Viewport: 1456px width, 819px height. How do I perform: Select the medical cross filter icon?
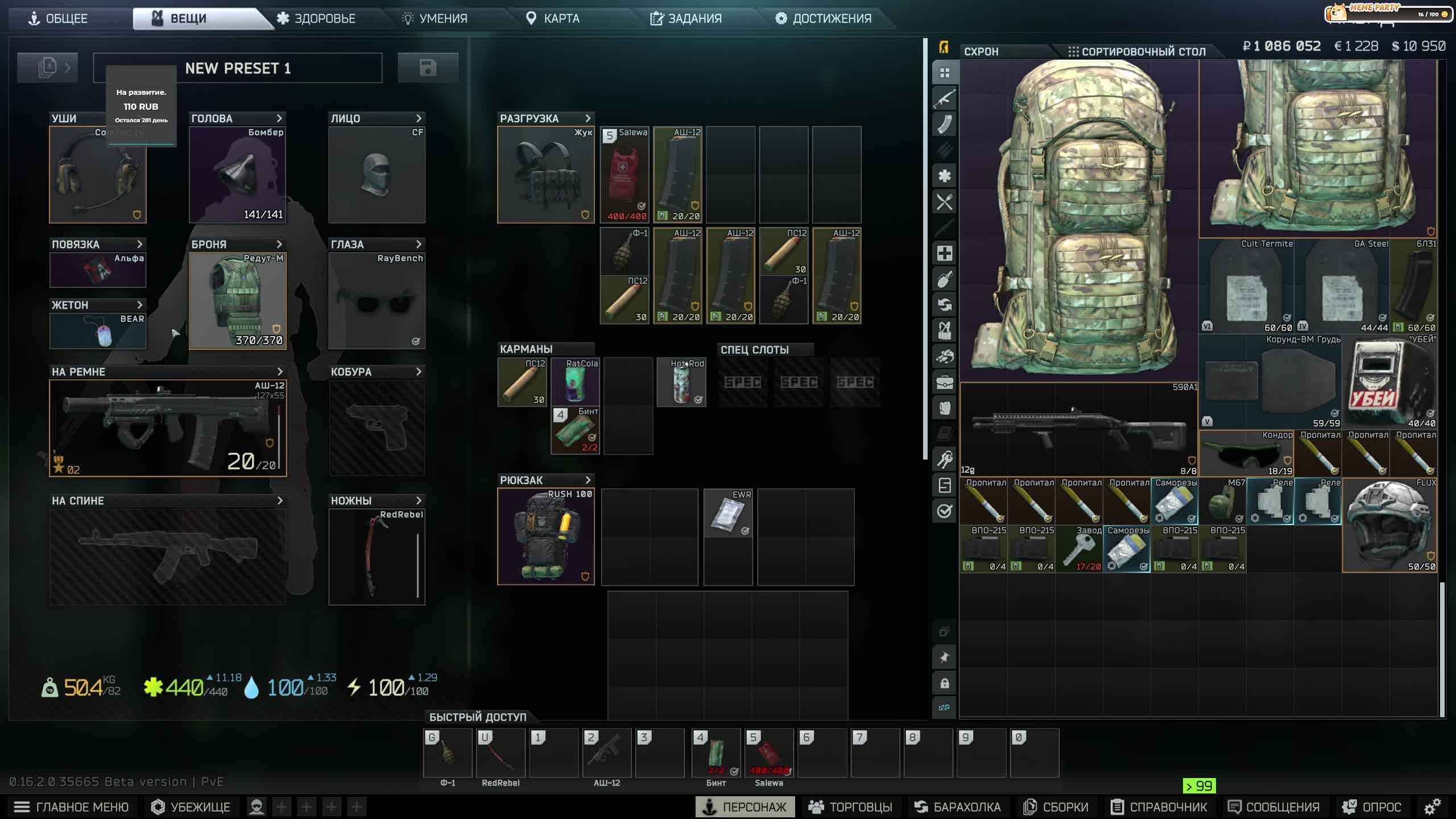coord(944,254)
